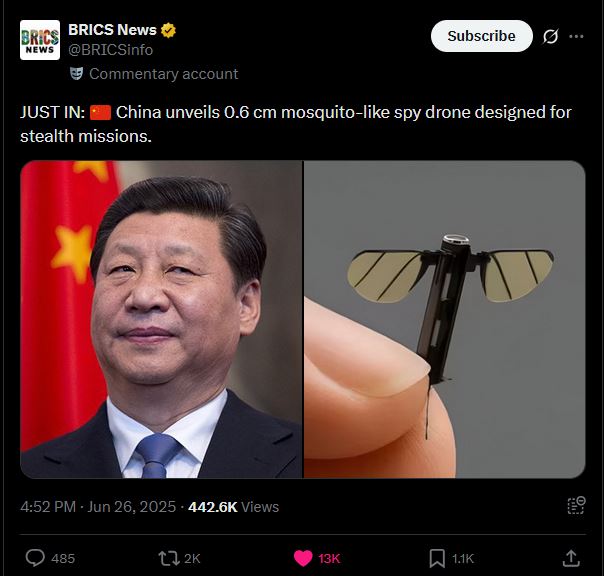
Task: Open the Xi Jinping photo thumbnail
Action: tap(161, 319)
